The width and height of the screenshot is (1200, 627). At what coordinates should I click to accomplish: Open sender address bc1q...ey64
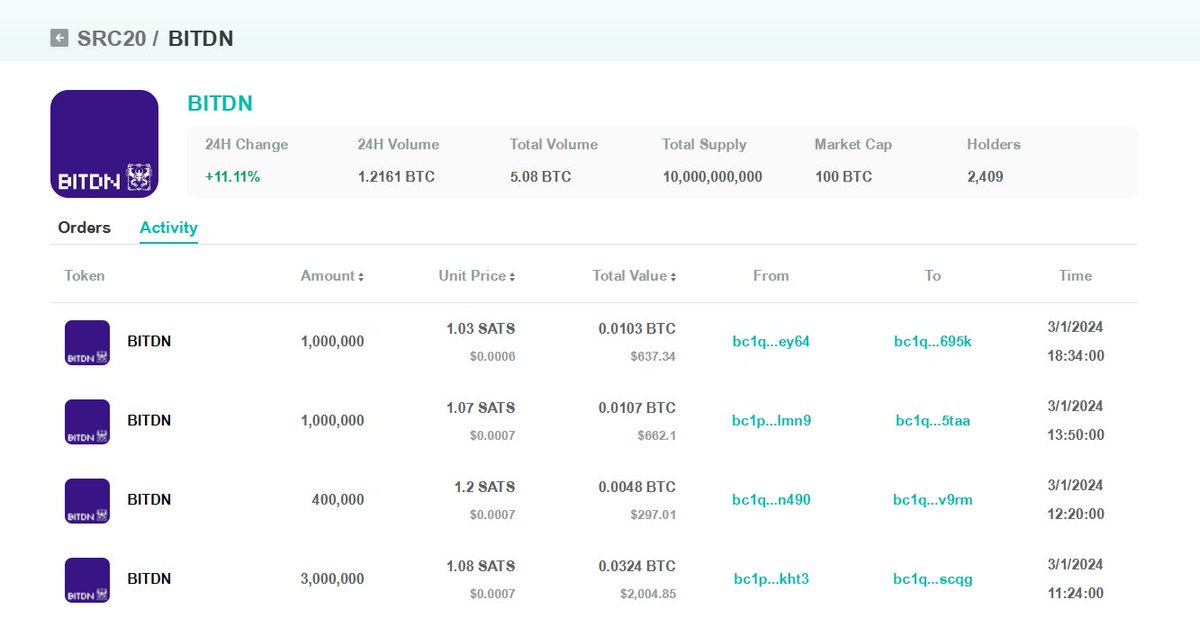point(771,342)
